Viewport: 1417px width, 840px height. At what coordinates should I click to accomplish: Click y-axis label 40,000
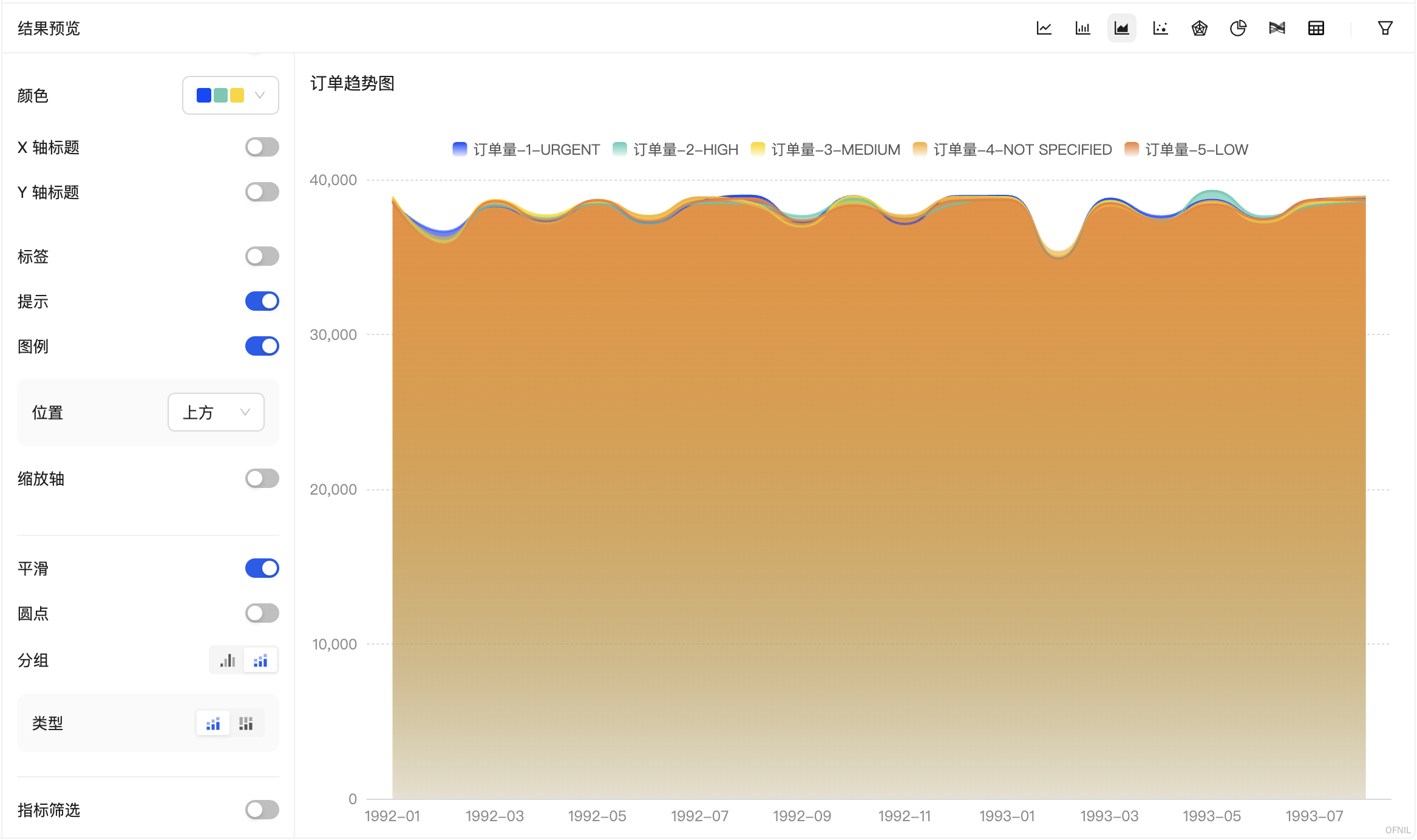[333, 180]
